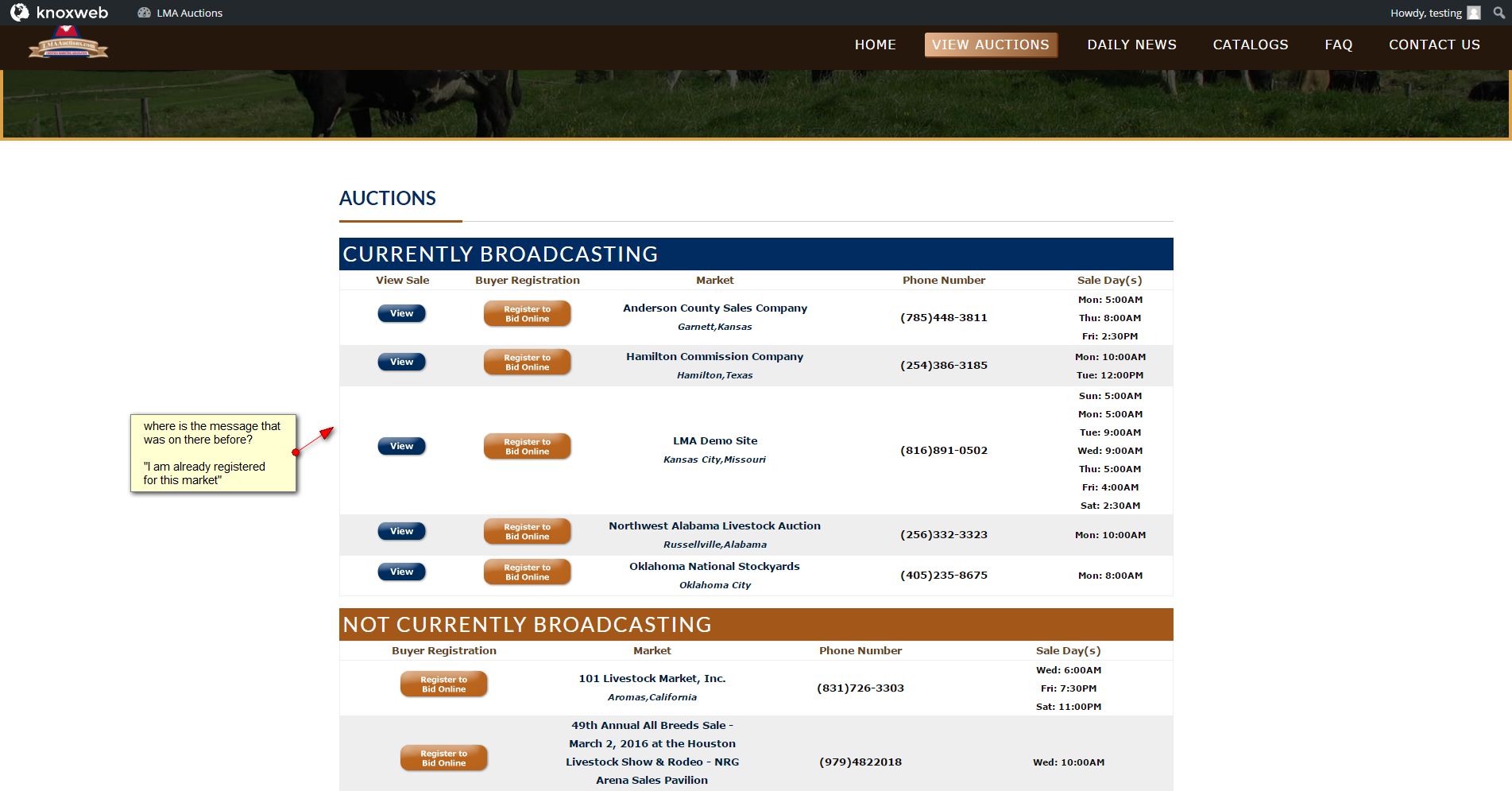Click the Anderson County Sales Company market name

click(715, 308)
